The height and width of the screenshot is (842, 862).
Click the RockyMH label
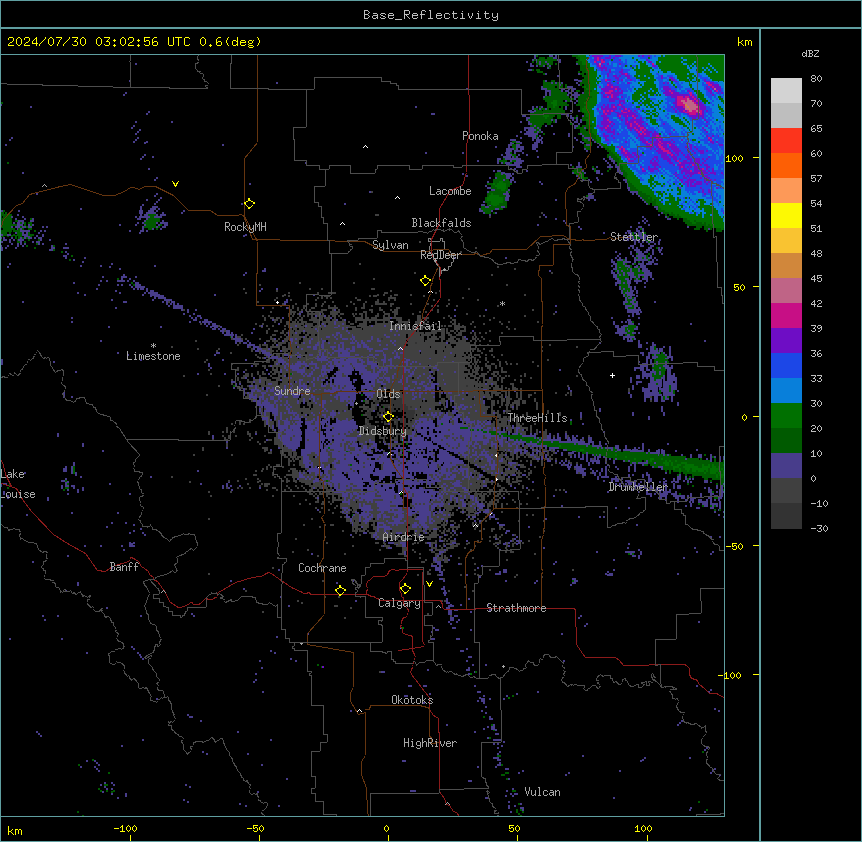coord(245,227)
